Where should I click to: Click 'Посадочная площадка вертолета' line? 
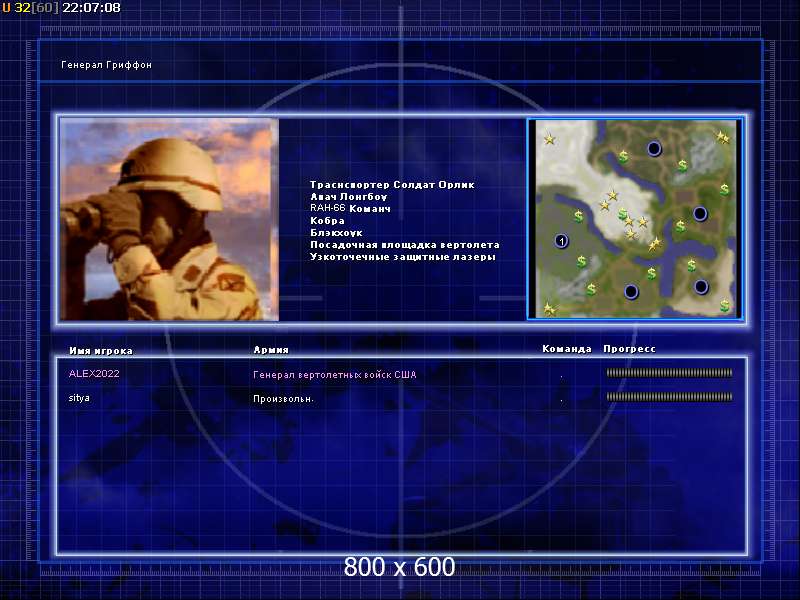[405, 244]
